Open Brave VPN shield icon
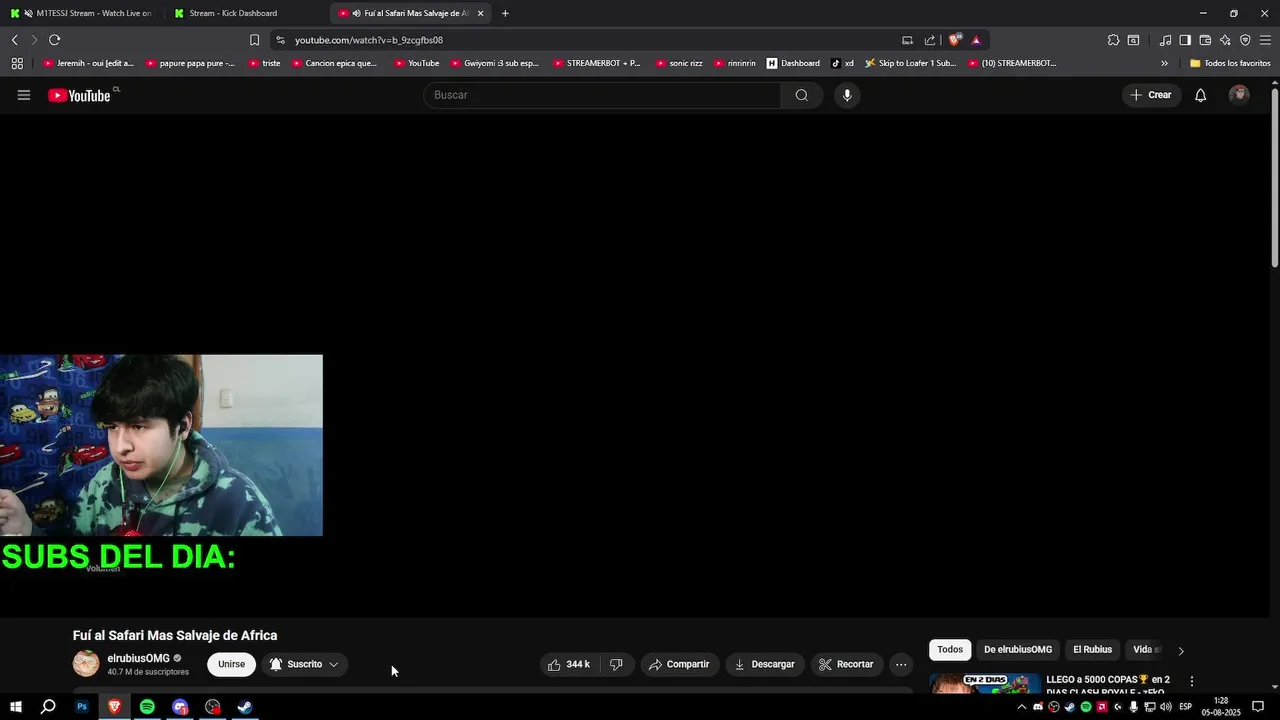This screenshot has height=720, width=1280. point(1245,40)
